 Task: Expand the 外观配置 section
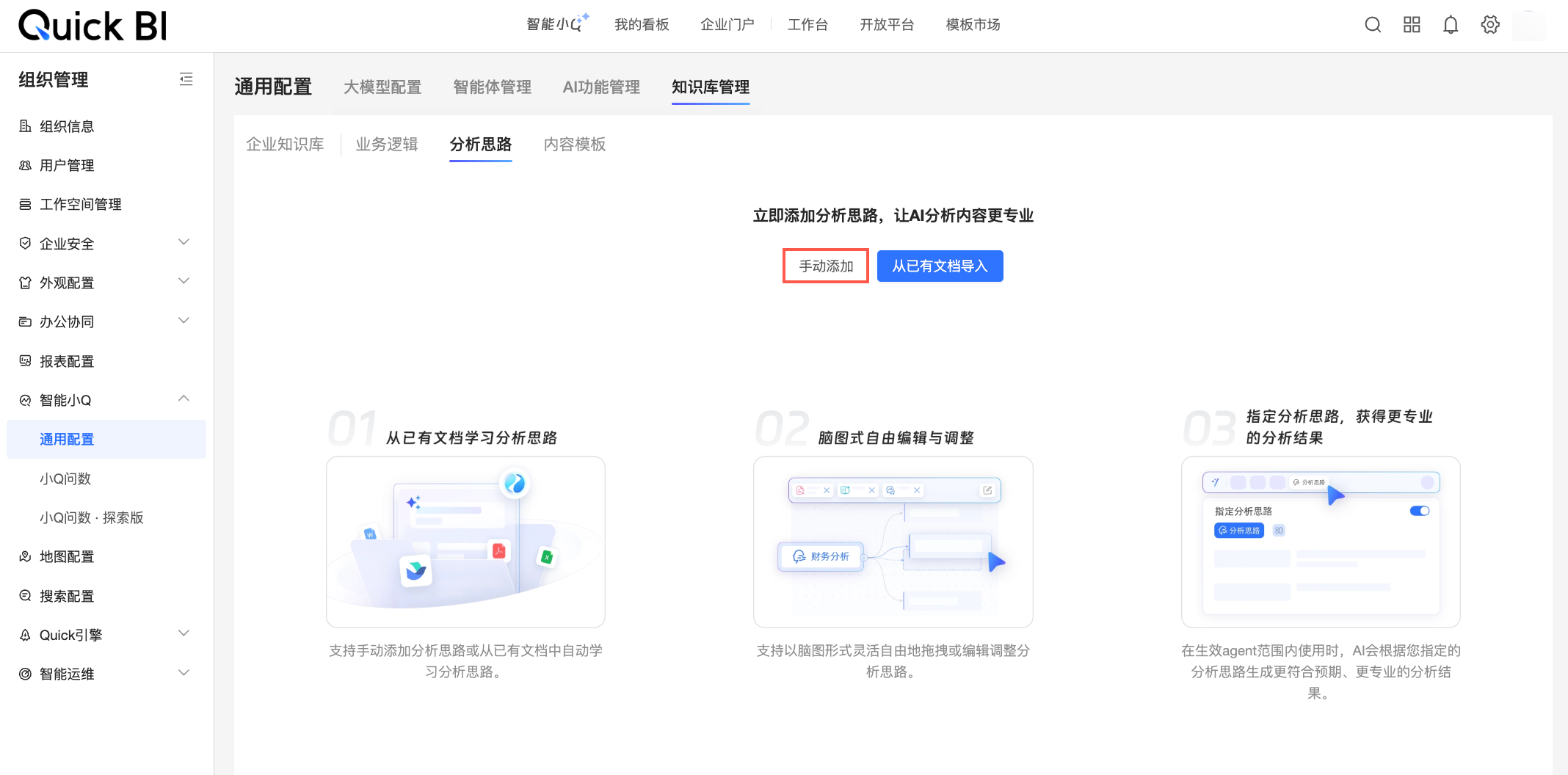pos(184,281)
